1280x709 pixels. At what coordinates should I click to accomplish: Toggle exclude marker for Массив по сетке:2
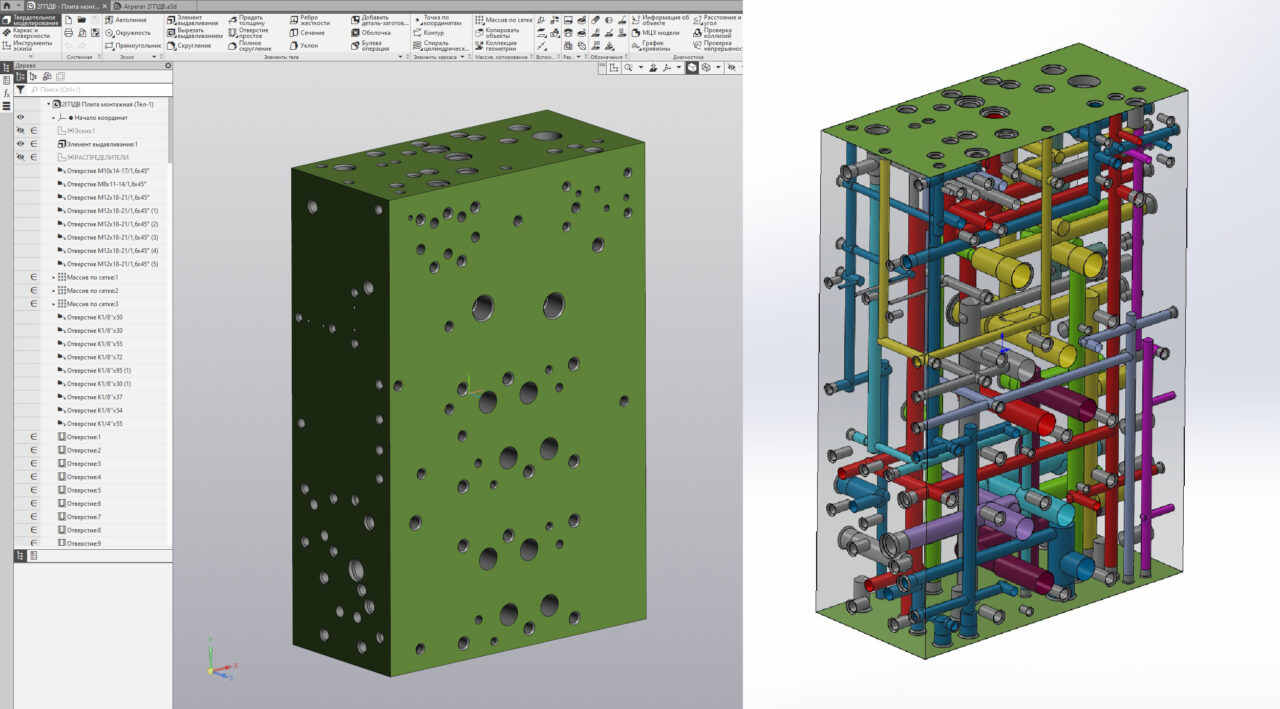[x=34, y=290]
